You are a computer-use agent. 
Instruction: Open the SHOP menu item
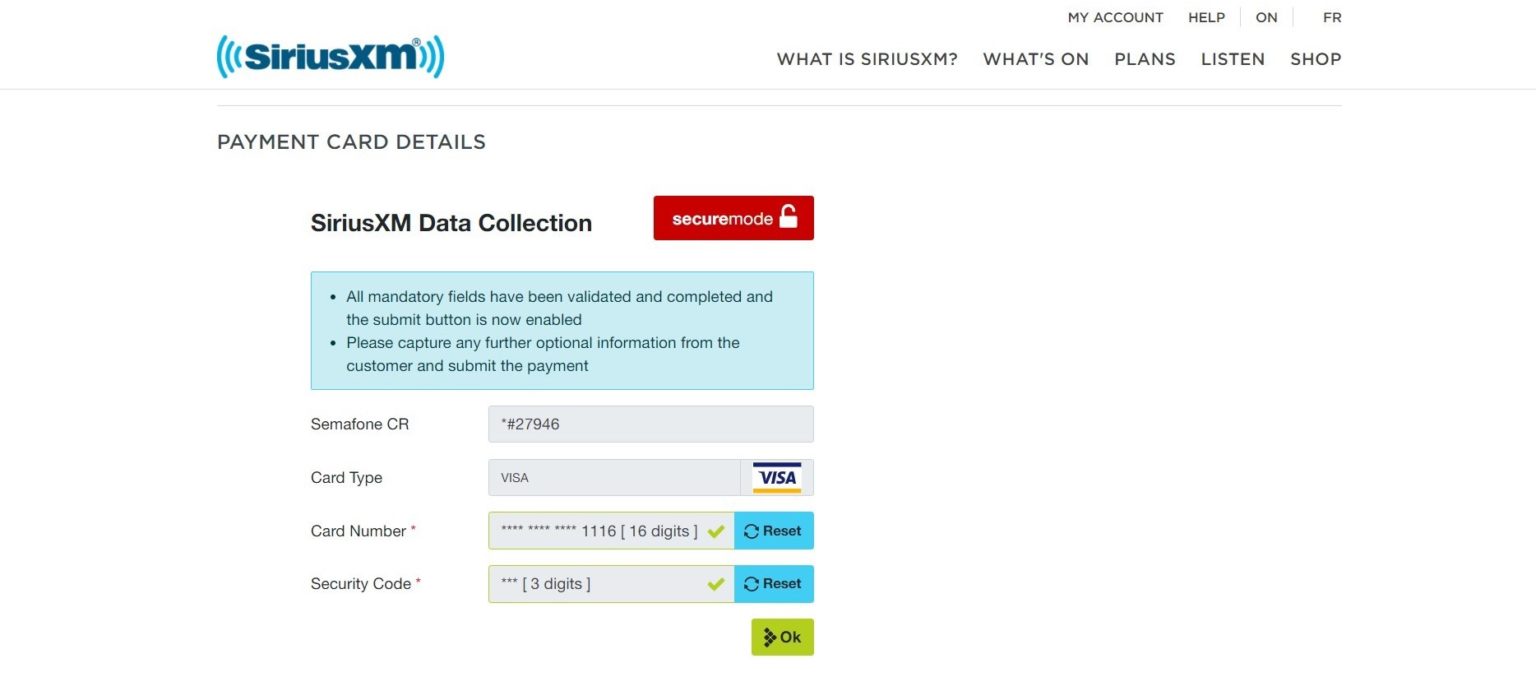(x=1316, y=59)
